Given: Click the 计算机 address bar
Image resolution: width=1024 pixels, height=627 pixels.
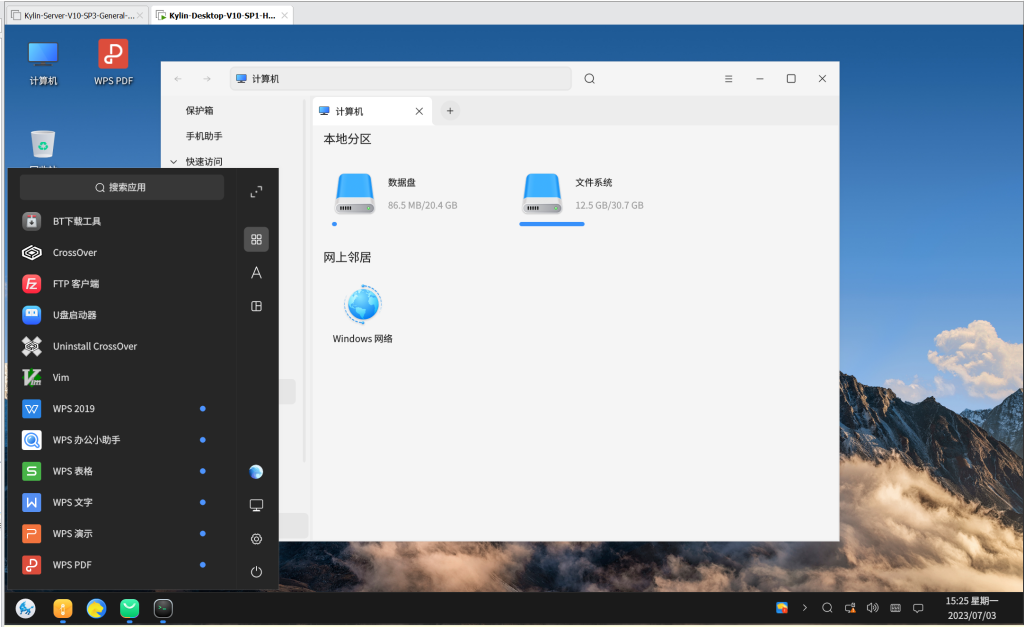Looking at the screenshot, I should [400, 79].
